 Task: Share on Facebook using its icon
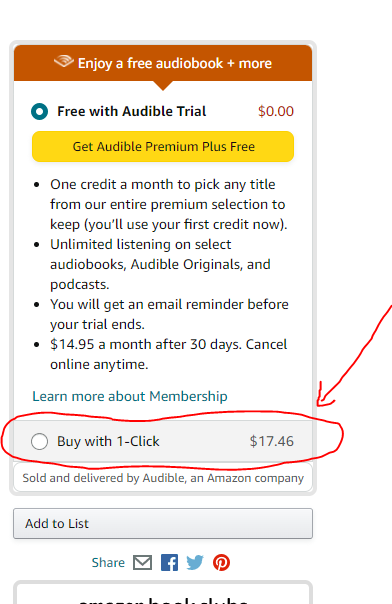point(169,562)
